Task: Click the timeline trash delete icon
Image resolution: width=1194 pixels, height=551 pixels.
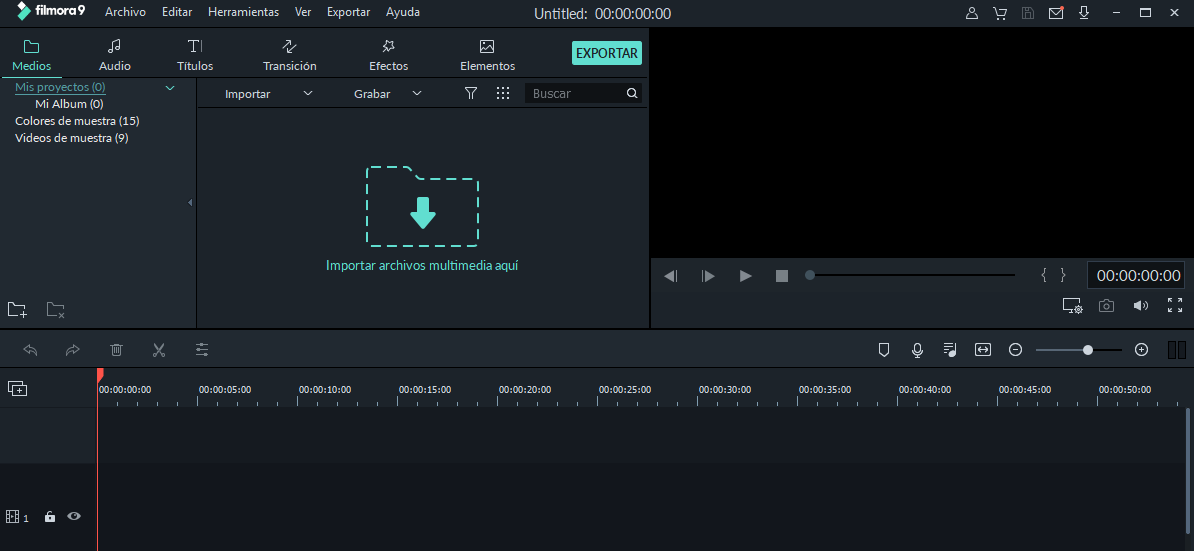Action: coord(117,350)
